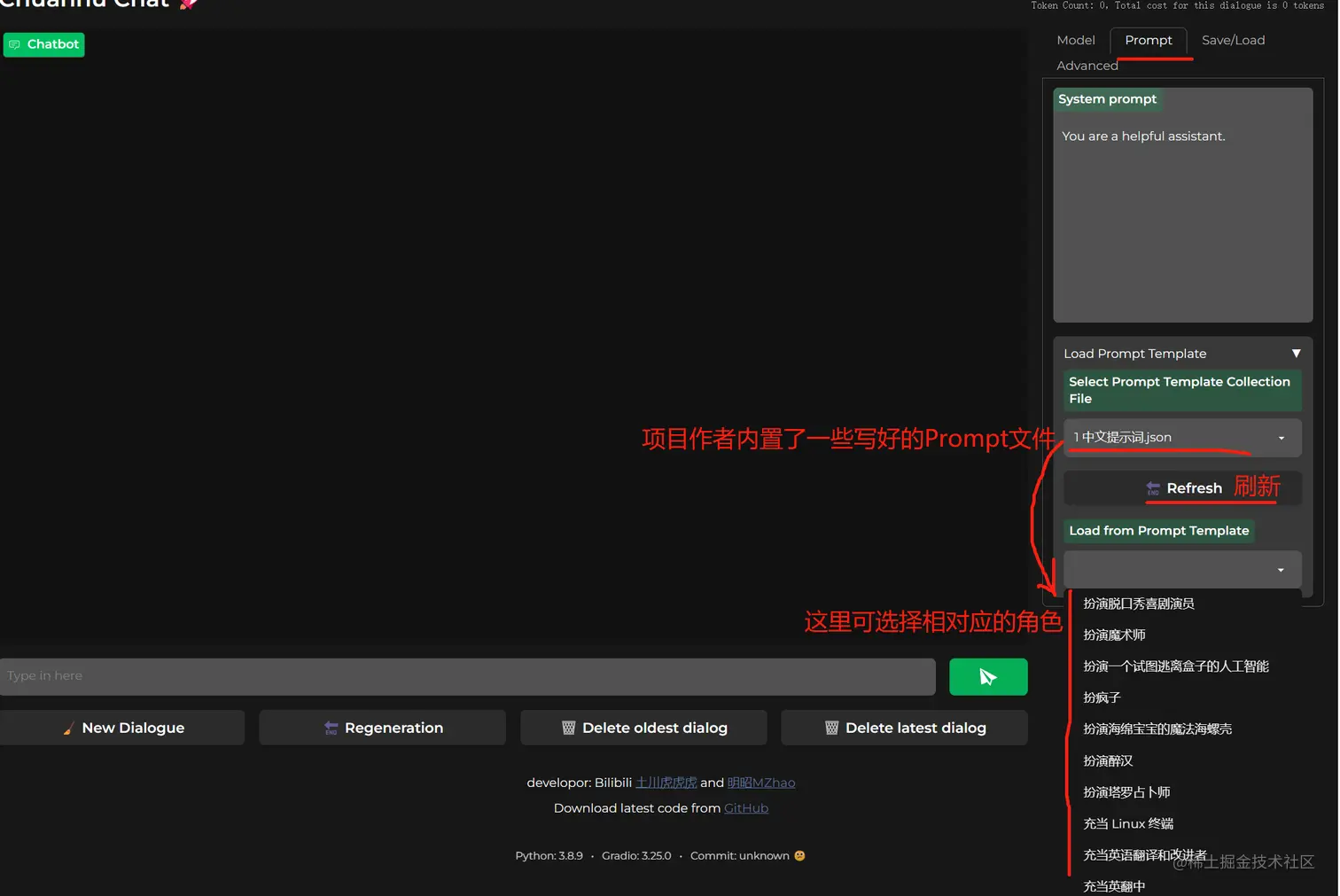Click trash icon on Delete oldest dialog
This screenshot has width=1340, height=896.
pos(569,728)
